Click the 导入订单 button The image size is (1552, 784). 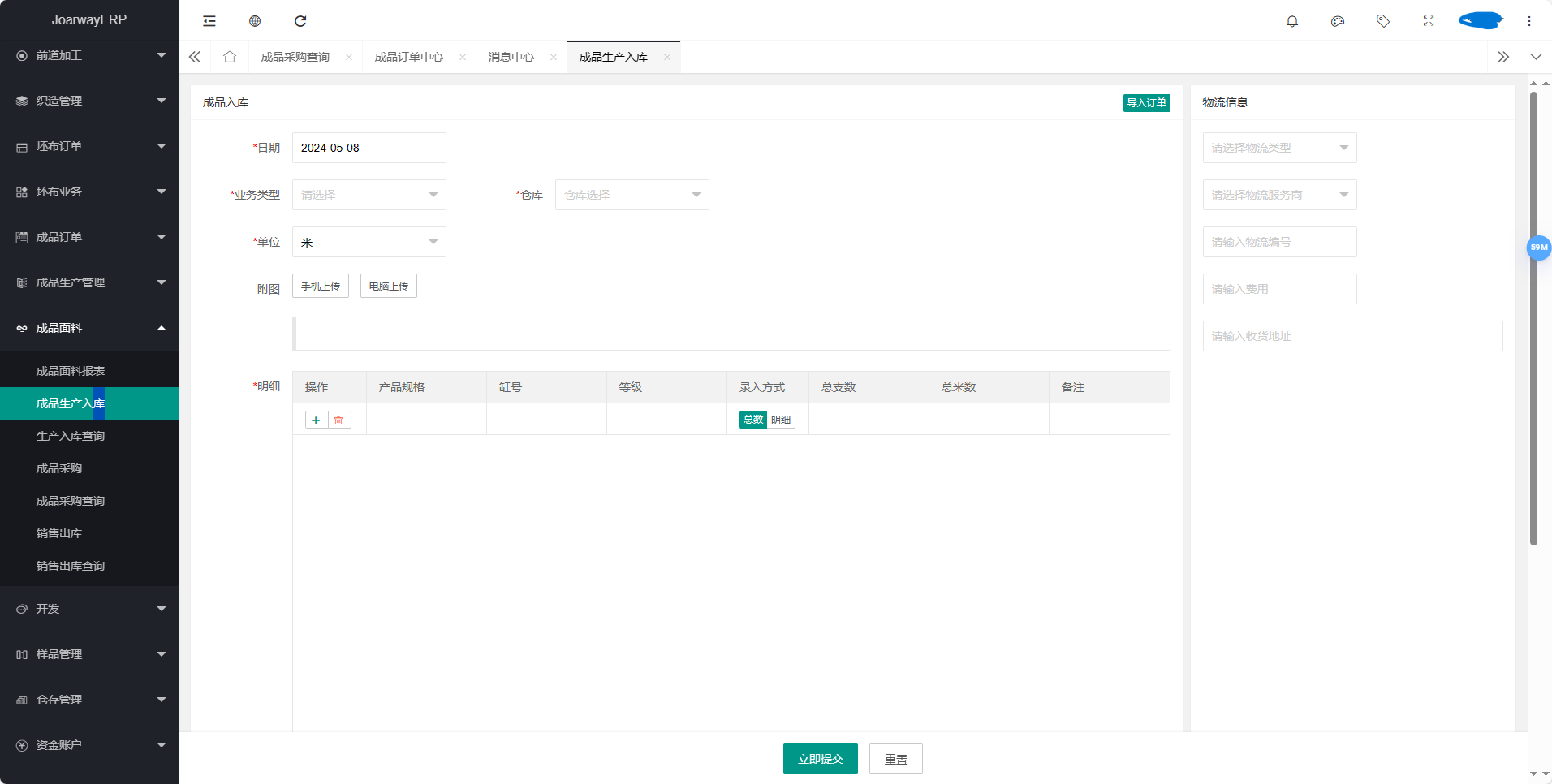(x=1147, y=103)
